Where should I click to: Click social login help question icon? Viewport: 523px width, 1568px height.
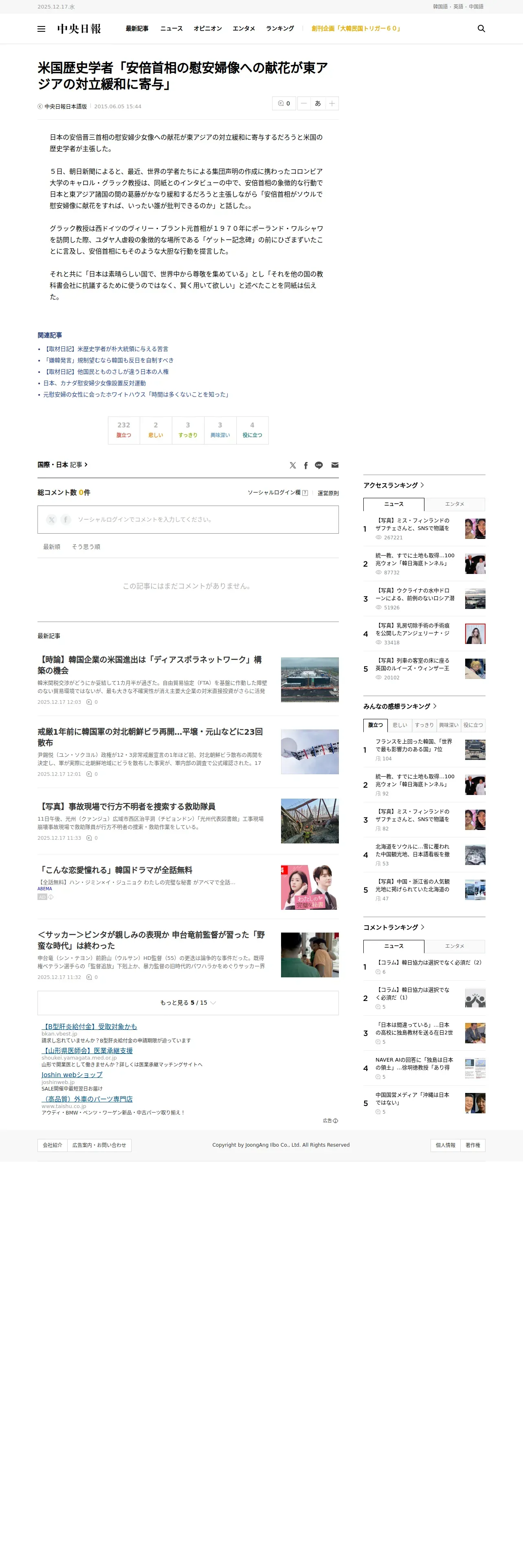(305, 493)
